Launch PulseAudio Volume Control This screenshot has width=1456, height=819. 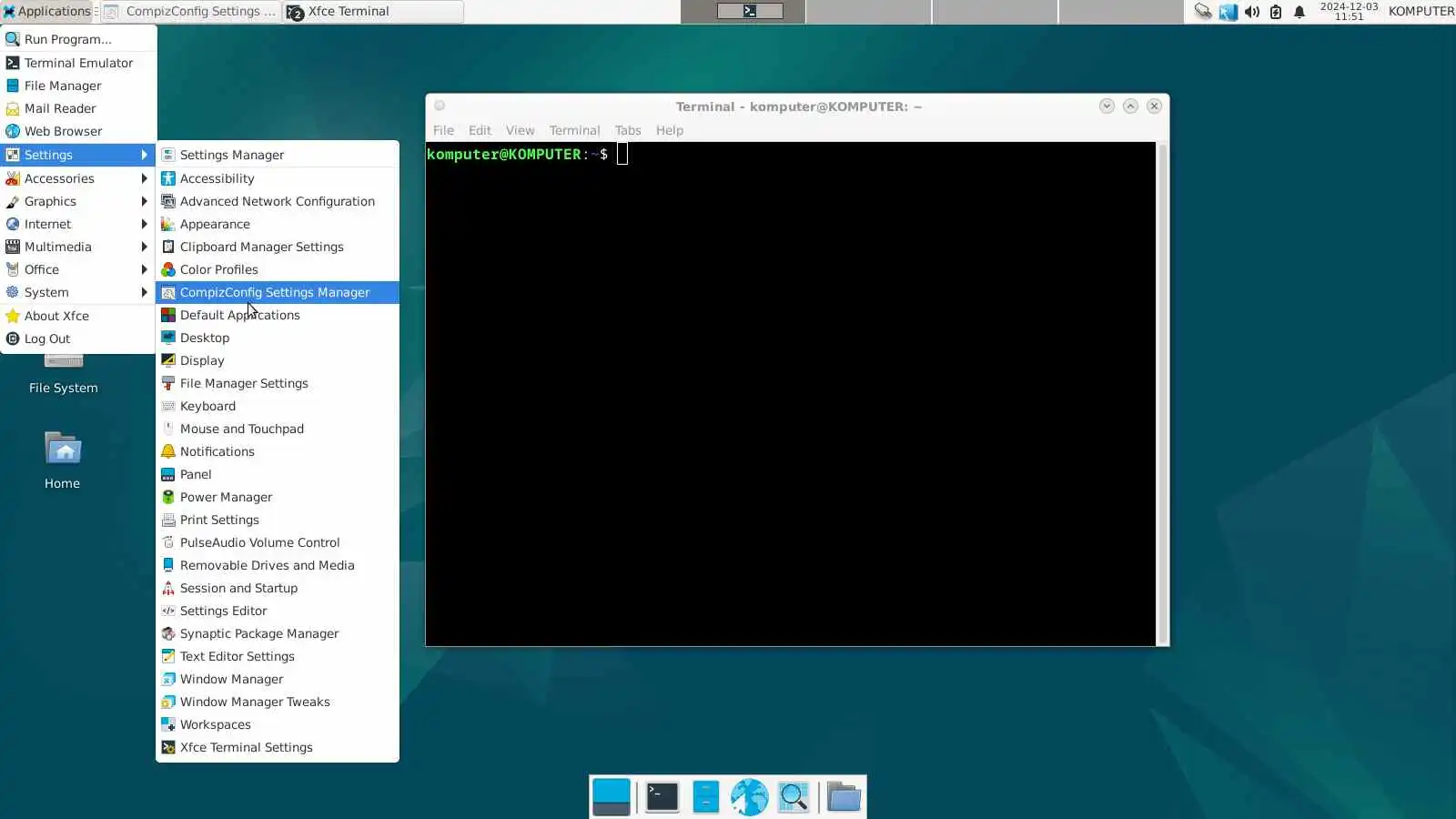(x=278, y=542)
